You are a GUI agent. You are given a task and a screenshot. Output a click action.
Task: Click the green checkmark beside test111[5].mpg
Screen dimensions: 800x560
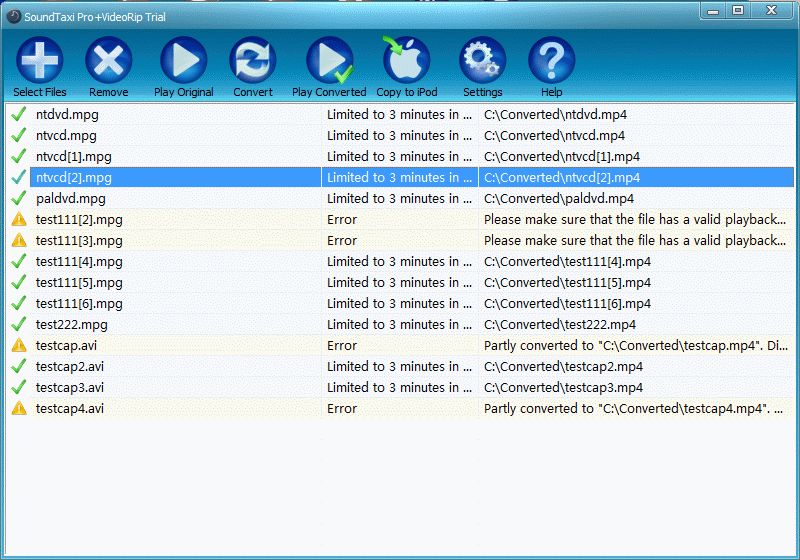pyautogui.click(x=19, y=282)
